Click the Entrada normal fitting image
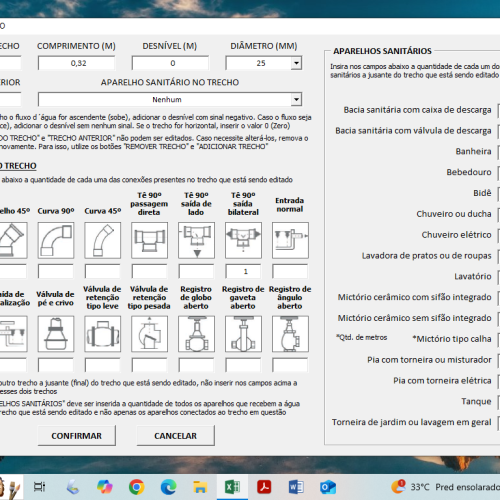This screenshot has width=500, height=500. (290, 240)
